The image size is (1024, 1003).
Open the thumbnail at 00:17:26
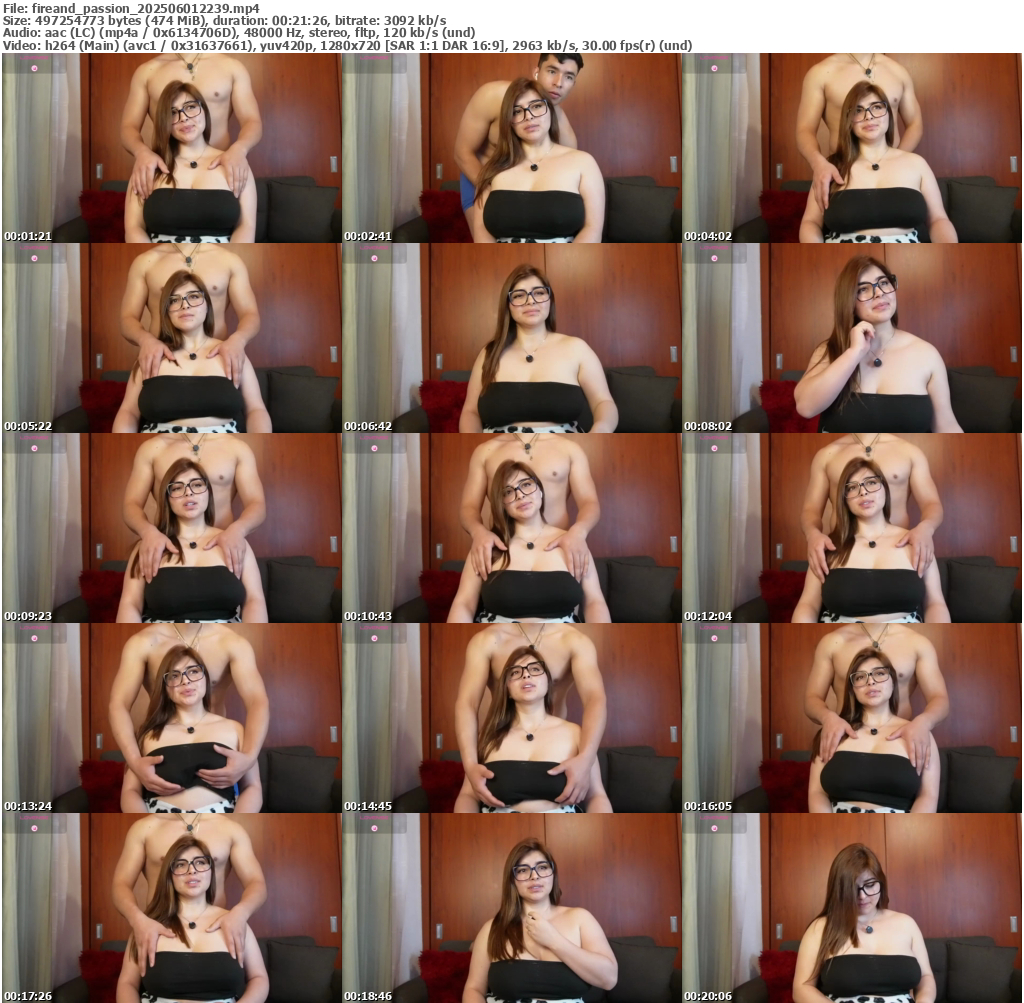[x=172, y=908]
